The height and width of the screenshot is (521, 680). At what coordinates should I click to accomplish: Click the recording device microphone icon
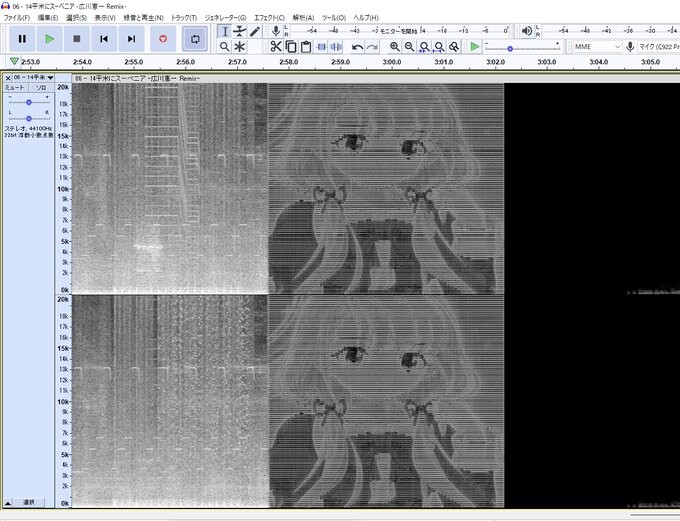click(630, 46)
